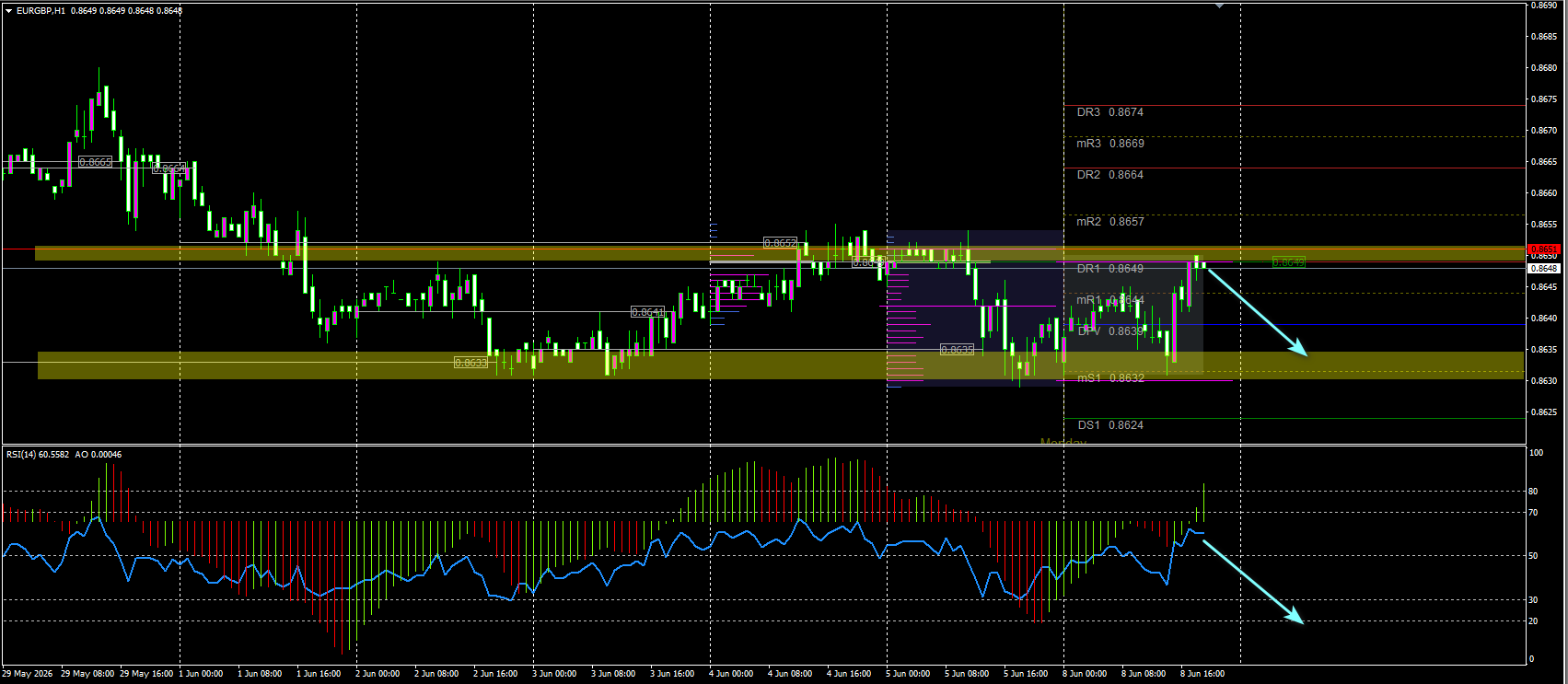The height and width of the screenshot is (684, 1568).
Task: Click the DPV 0.8639 pivot label
Action: click(x=1110, y=331)
